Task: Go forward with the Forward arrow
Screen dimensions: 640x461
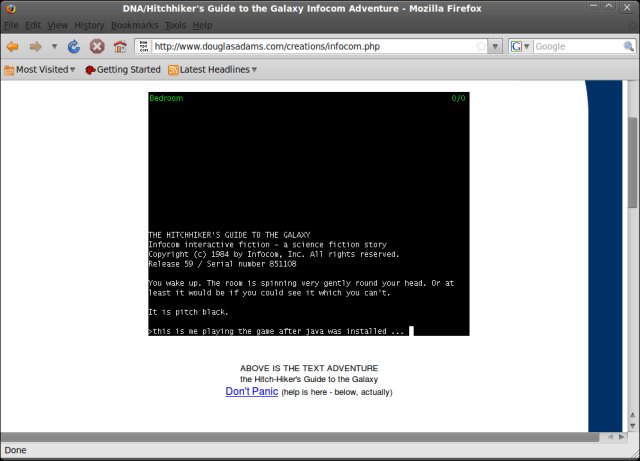Action: pyautogui.click(x=36, y=47)
